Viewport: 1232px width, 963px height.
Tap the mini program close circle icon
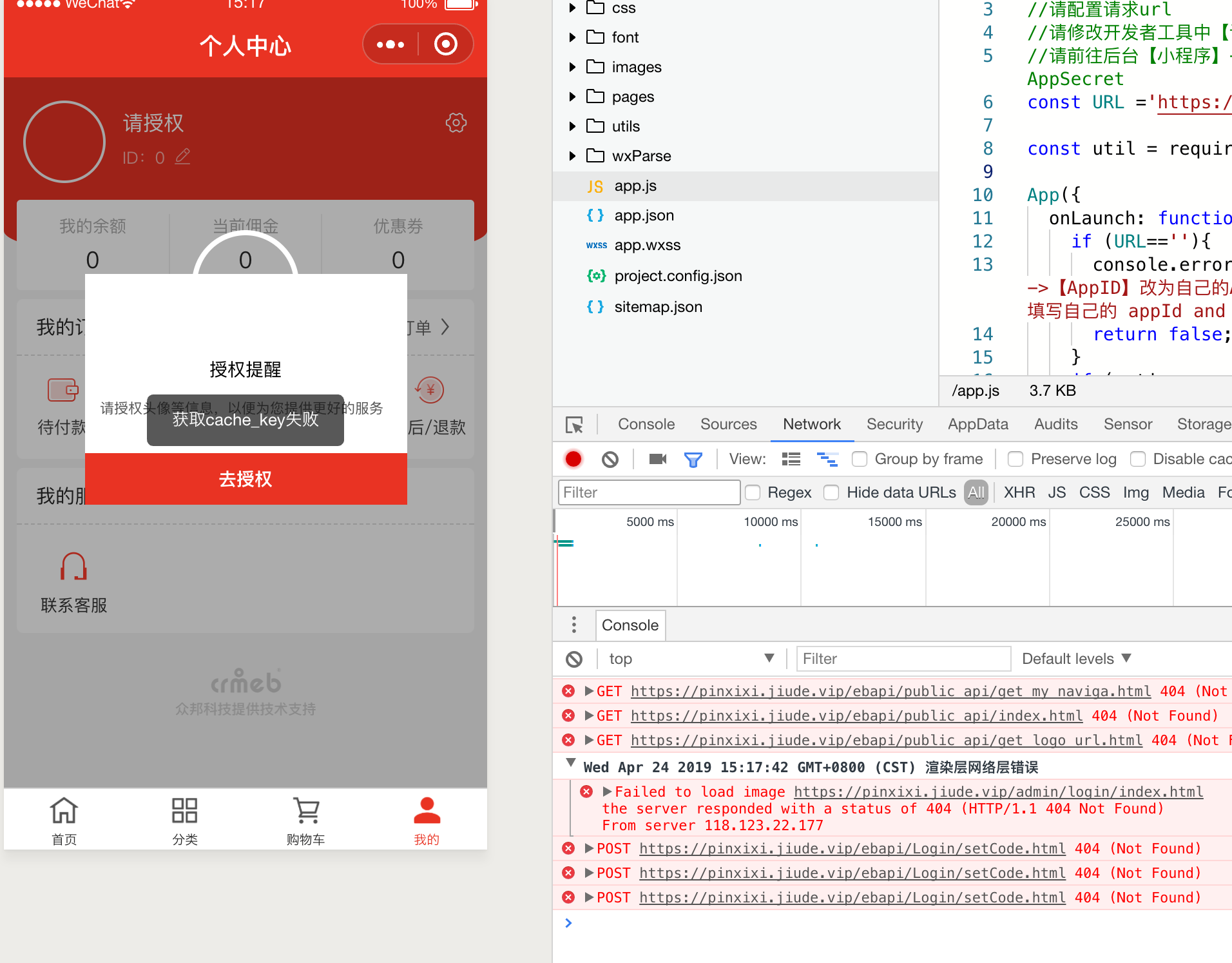click(446, 44)
